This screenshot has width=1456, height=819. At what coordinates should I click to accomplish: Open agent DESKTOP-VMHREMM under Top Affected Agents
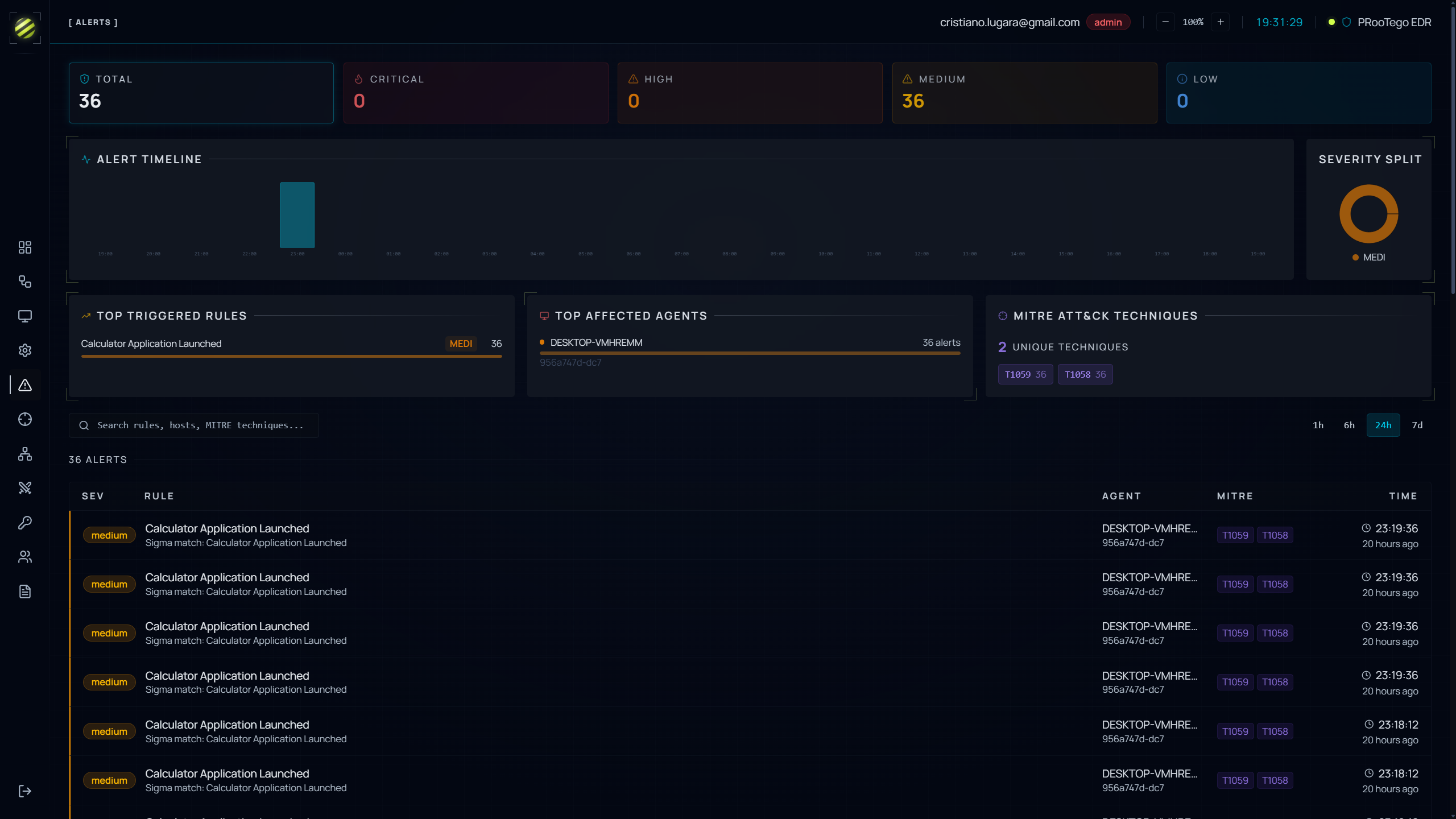coord(596,342)
